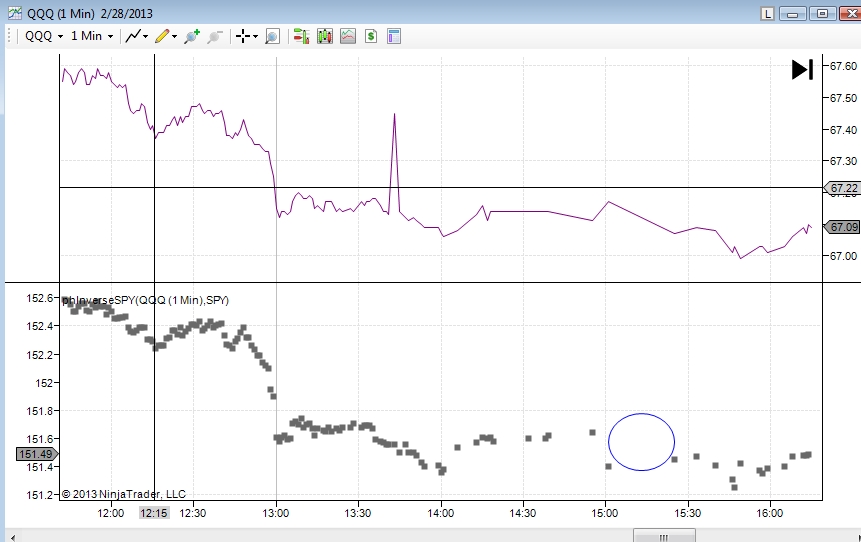The height and width of the screenshot is (542, 861).
Task: Open Strategies dollar-sign icon
Action: tap(371, 36)
